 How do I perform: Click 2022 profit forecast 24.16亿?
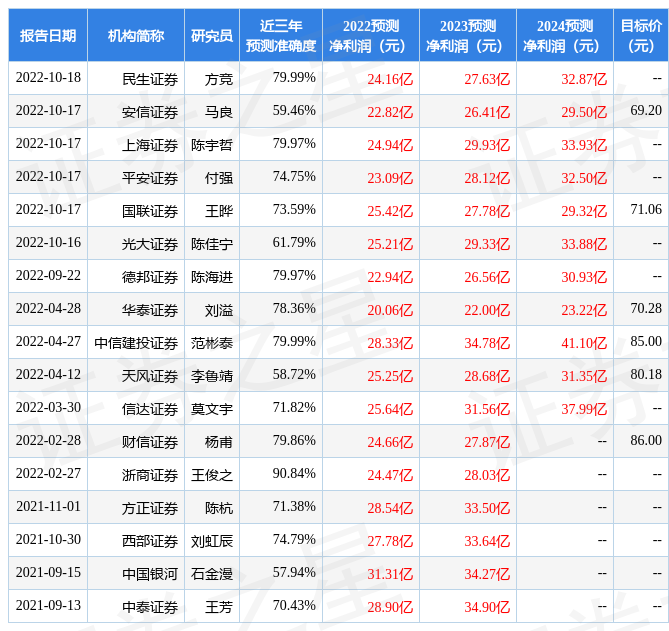click(x=390, y=79)
